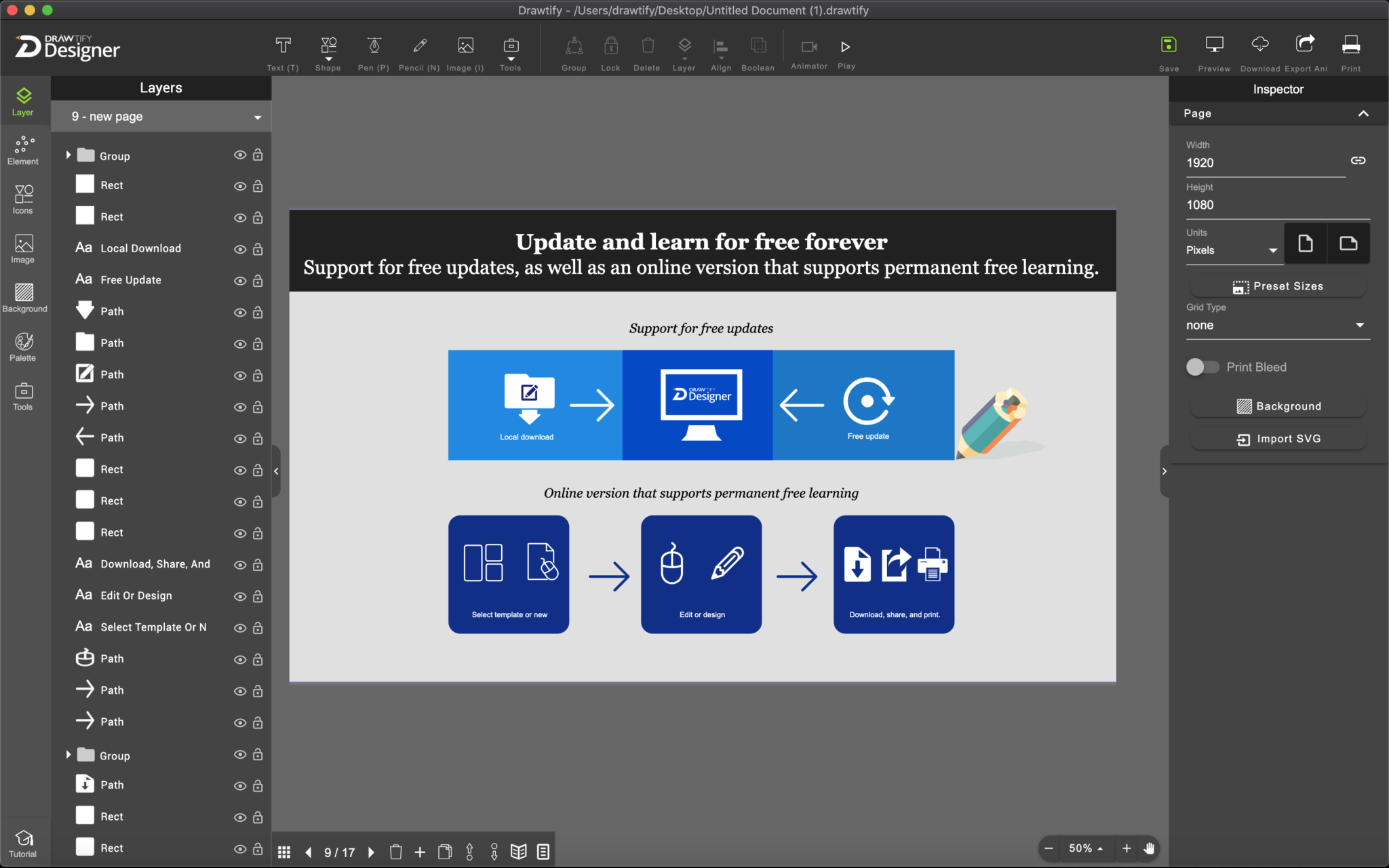Enable Print Bleed toggle in Inspector

coord(1201,366)
